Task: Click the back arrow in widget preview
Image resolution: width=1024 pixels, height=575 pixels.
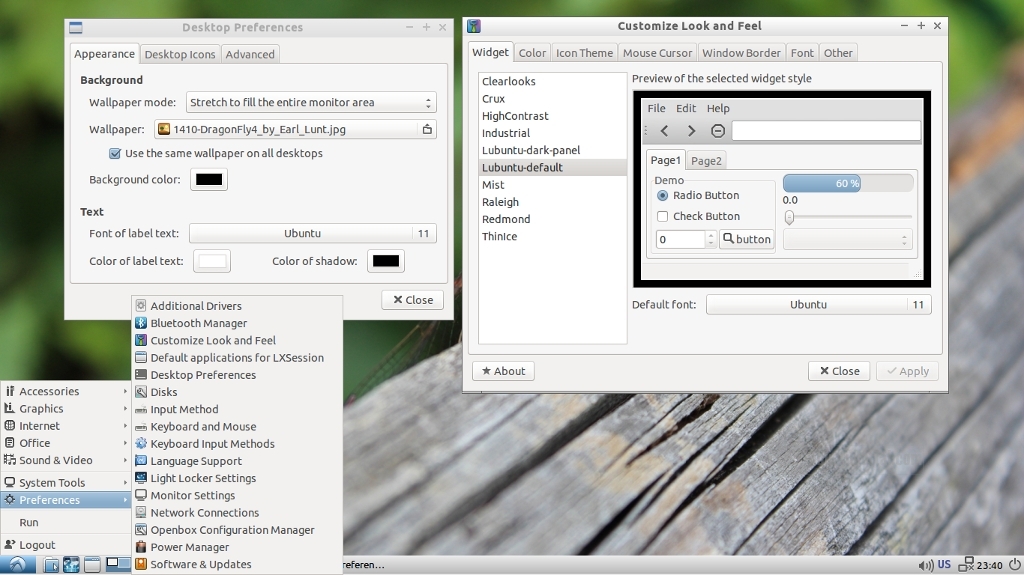Action: (x=664, y=131)
